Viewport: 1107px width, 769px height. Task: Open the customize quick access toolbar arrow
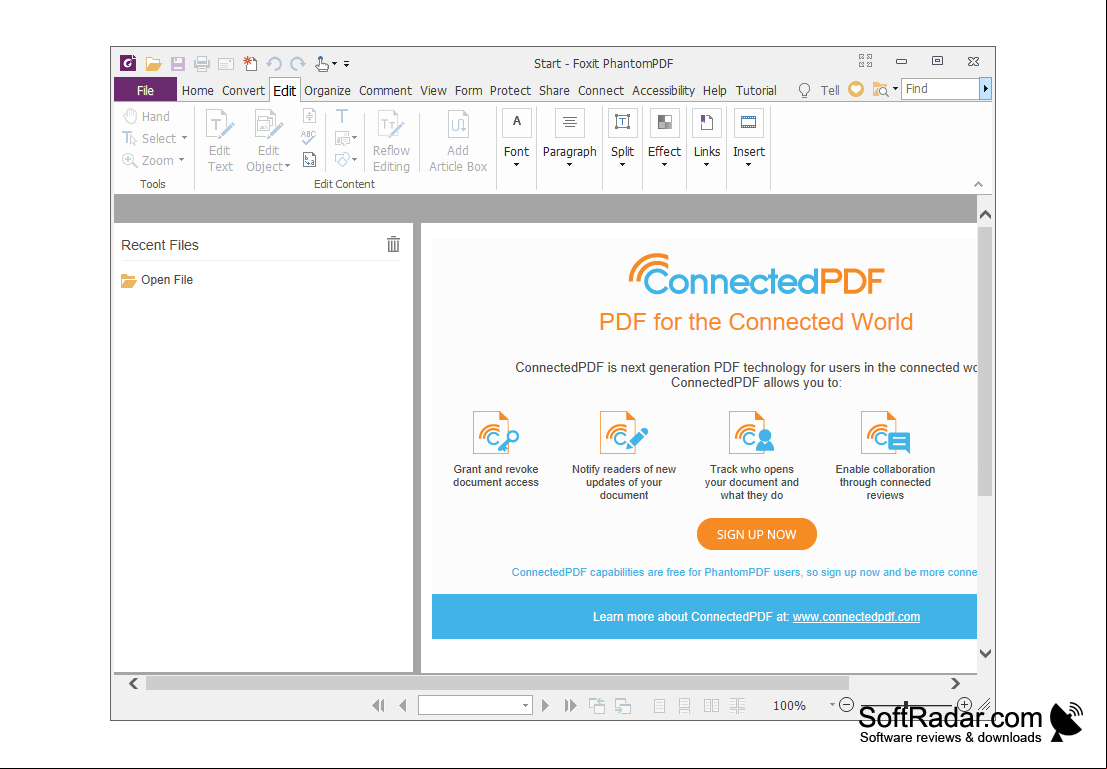coord(347,64)
